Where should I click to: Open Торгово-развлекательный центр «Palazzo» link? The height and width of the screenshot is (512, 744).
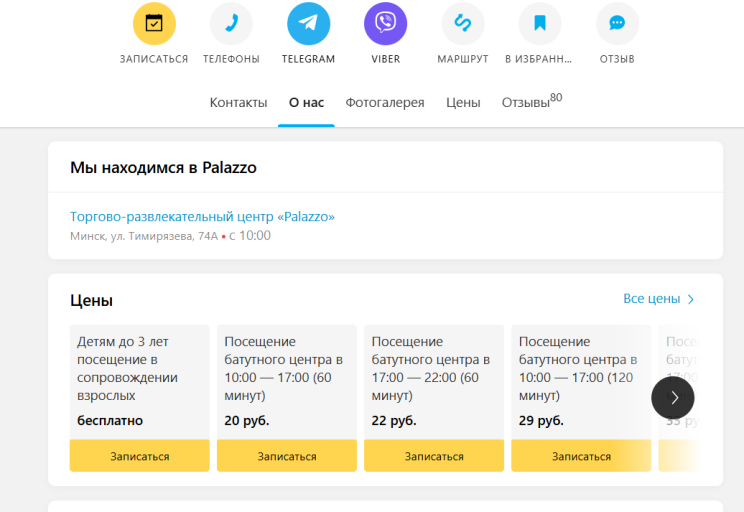tap(203, 216)
